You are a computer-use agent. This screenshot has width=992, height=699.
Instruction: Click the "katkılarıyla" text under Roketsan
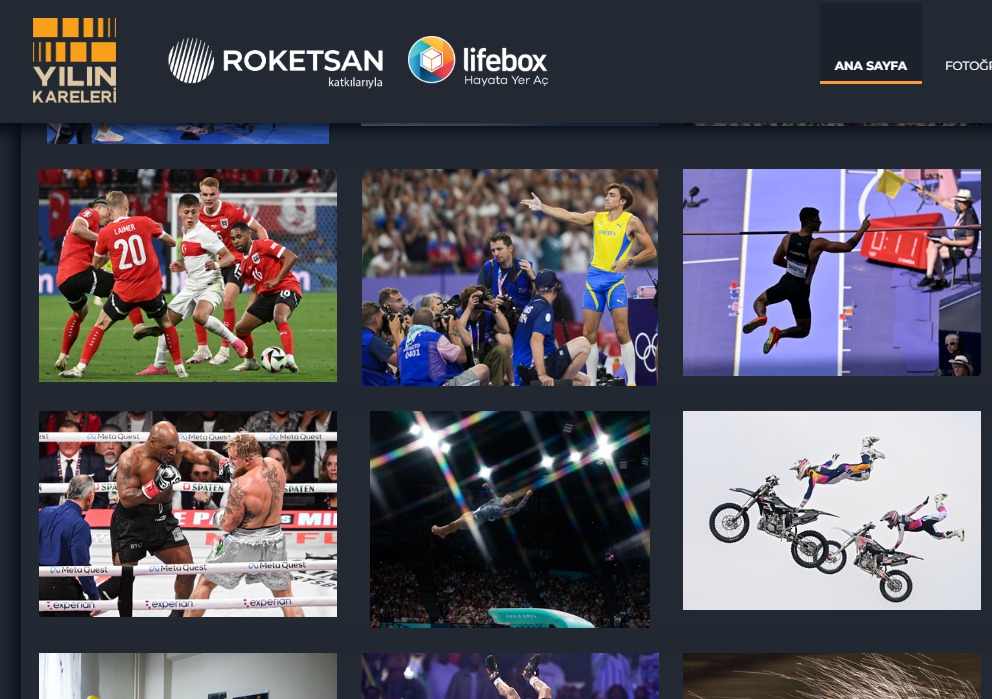pyautogui.click(x=355, y=82)
